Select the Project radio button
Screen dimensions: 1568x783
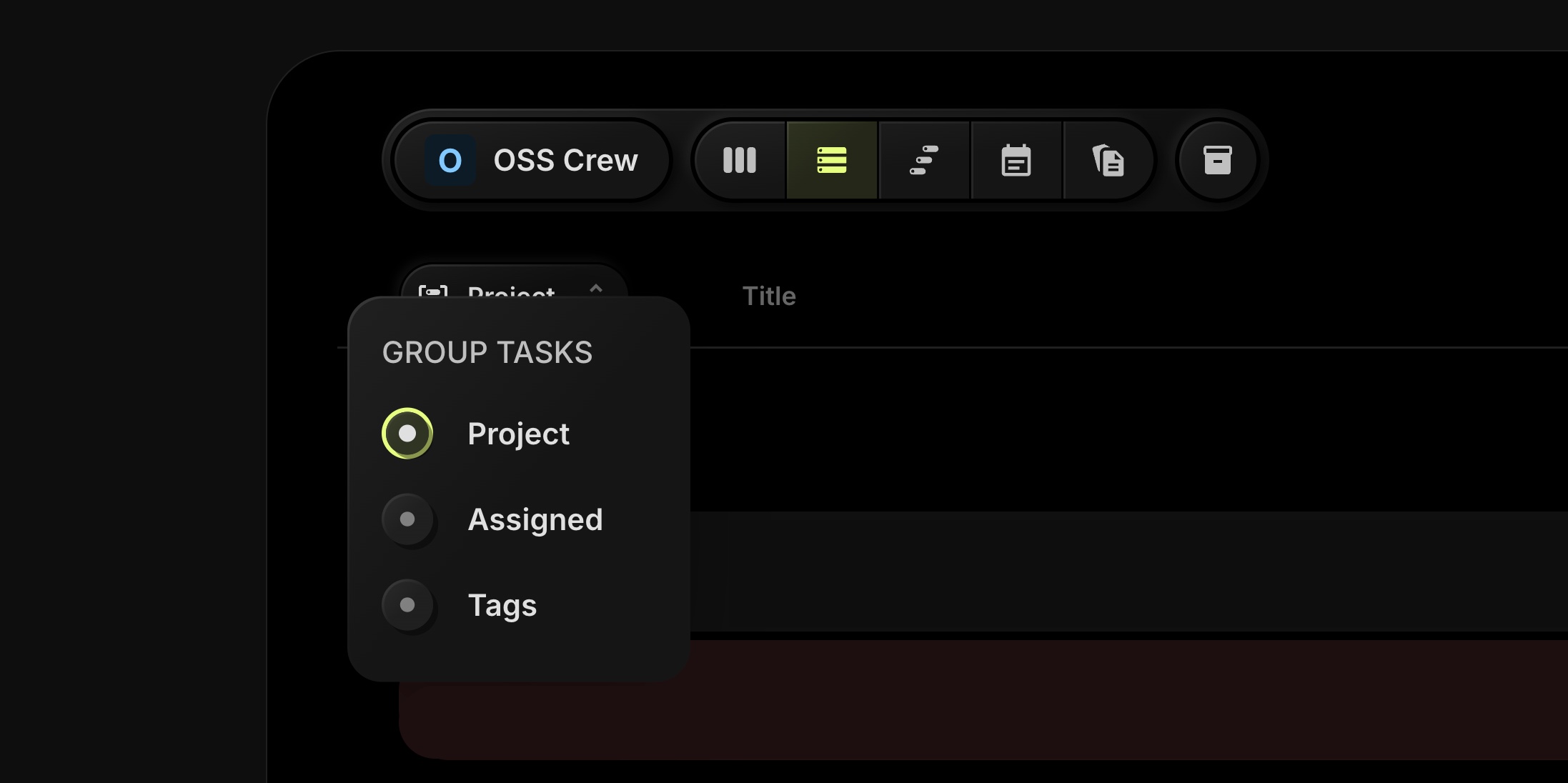[407, 432]
